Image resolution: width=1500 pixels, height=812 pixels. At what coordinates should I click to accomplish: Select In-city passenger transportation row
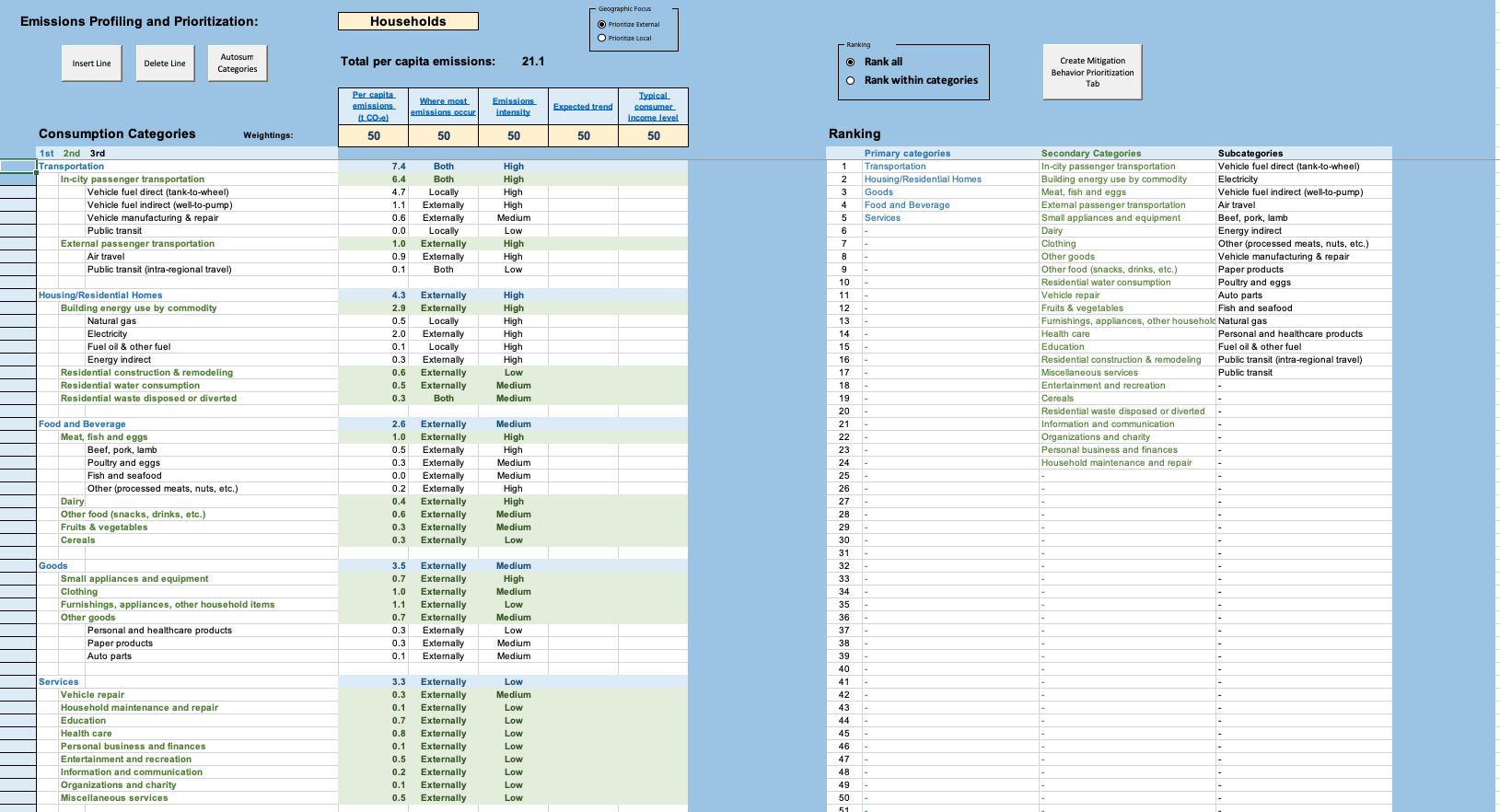tap(362, 180)
